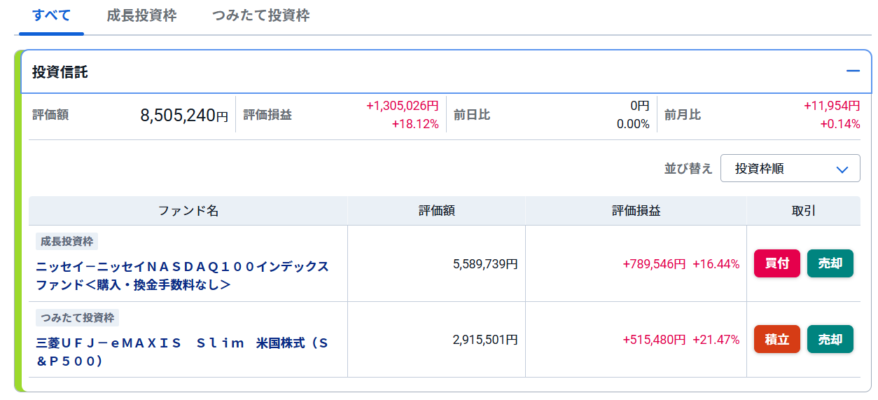
Task: Switch to the つみたて投資枠 tab
Action: 261,16
